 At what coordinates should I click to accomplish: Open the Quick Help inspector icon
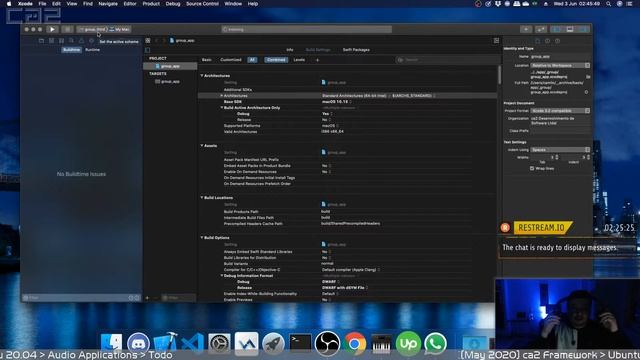[x=558, y=41]
